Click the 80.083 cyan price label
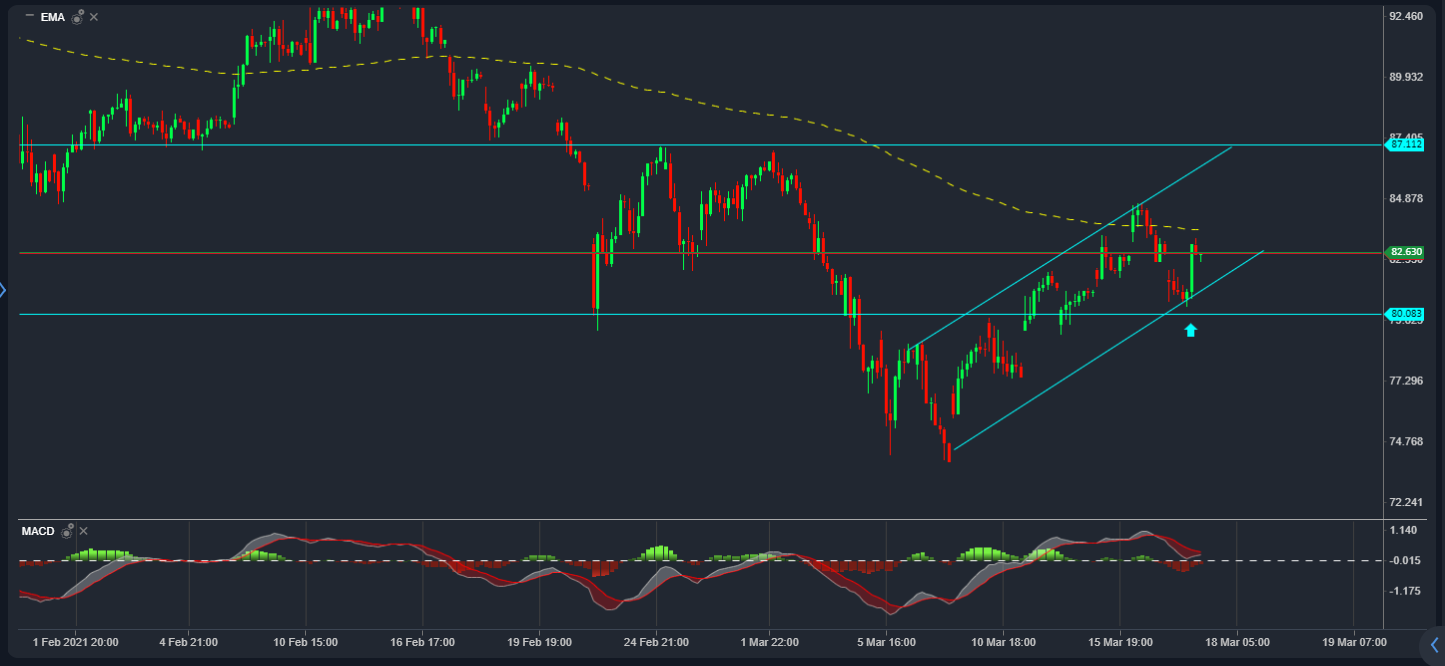 pos(1405,314)
